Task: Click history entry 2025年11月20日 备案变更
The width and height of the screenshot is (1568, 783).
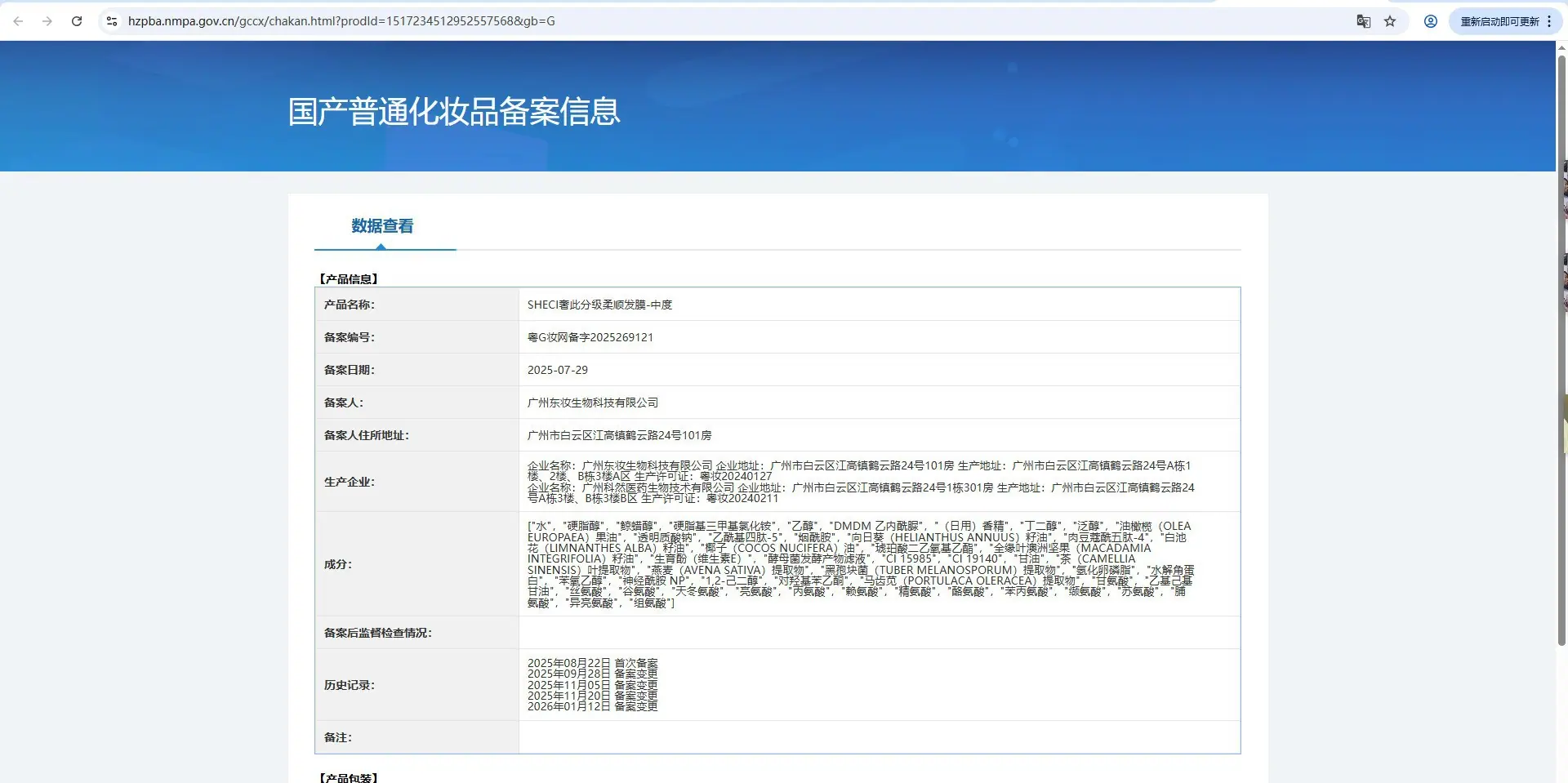Action: tap(592, 696)
